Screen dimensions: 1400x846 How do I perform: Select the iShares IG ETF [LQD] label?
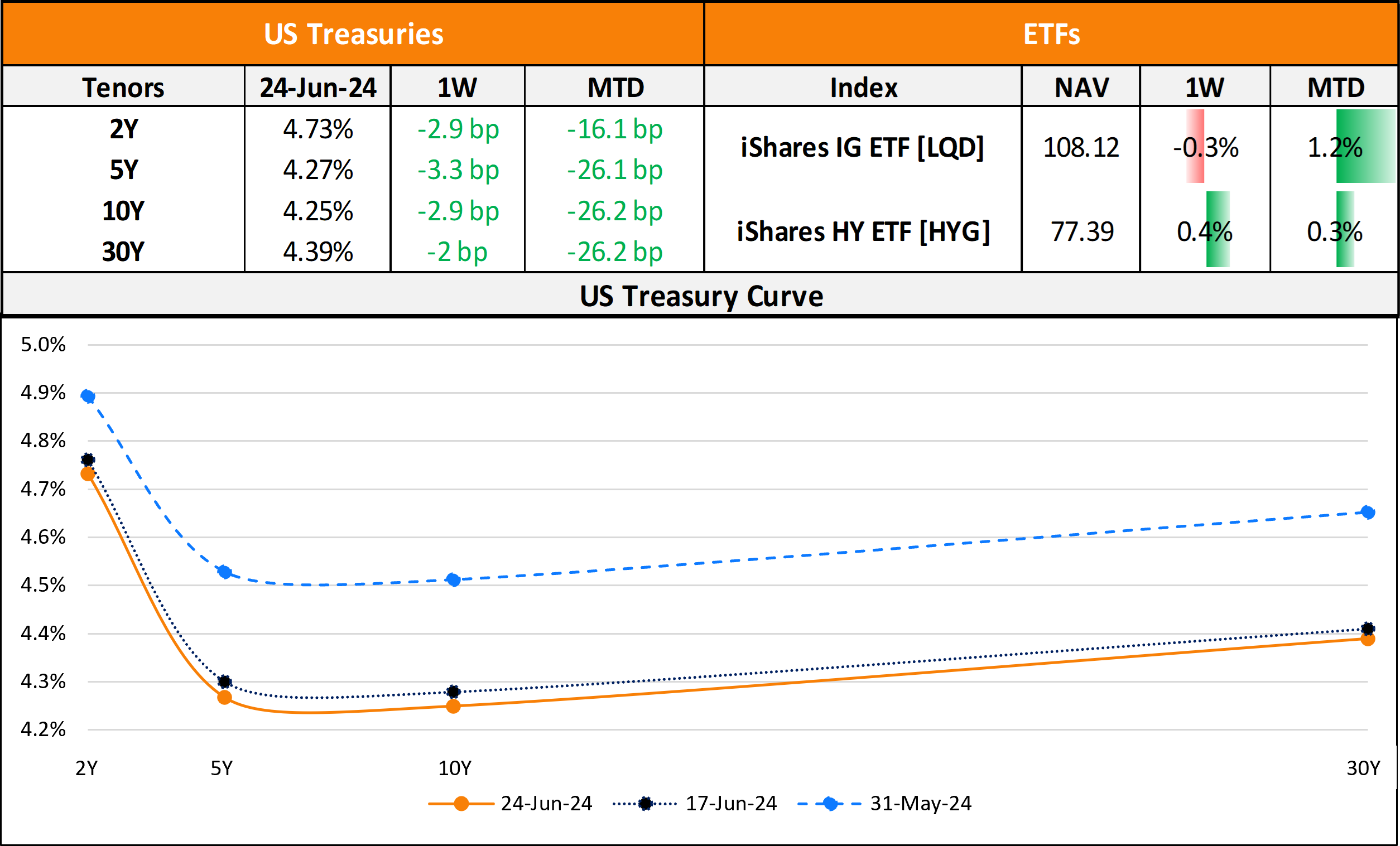tap(863, 148)
